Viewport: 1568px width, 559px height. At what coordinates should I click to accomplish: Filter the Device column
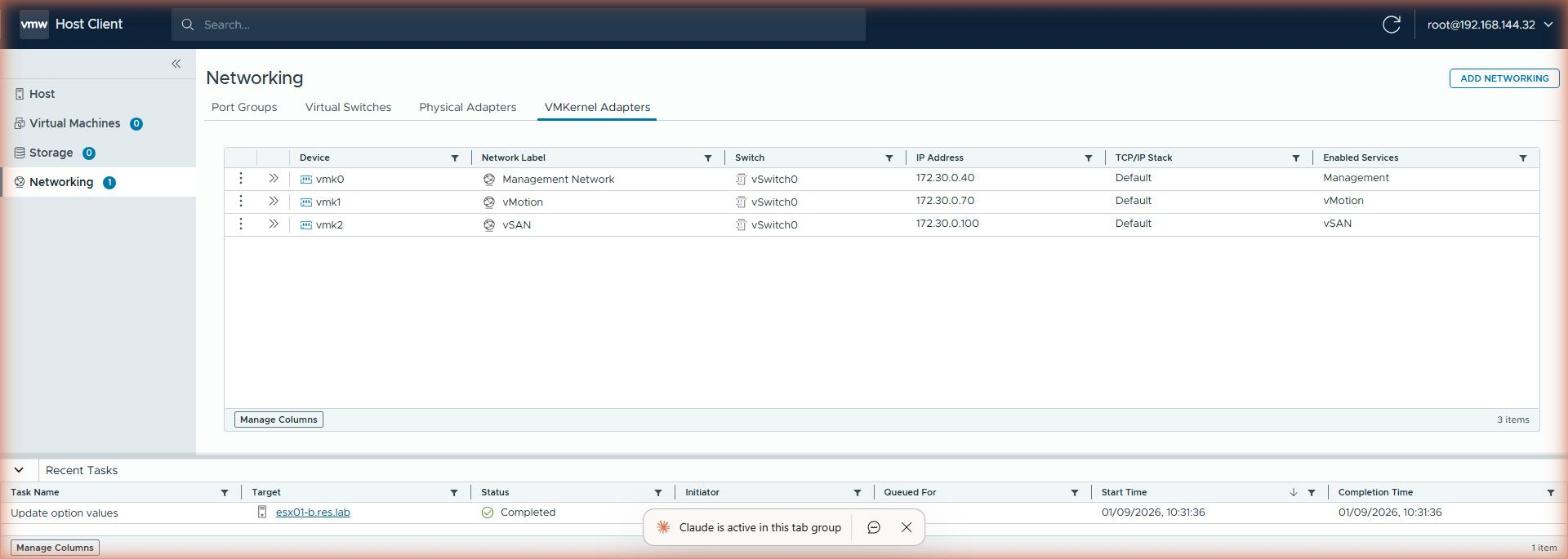454,158
